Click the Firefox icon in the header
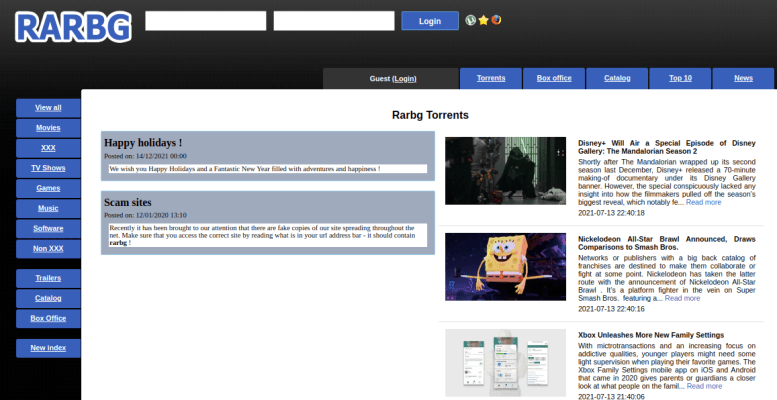777x400 pixels. click(x=496, y=20)
